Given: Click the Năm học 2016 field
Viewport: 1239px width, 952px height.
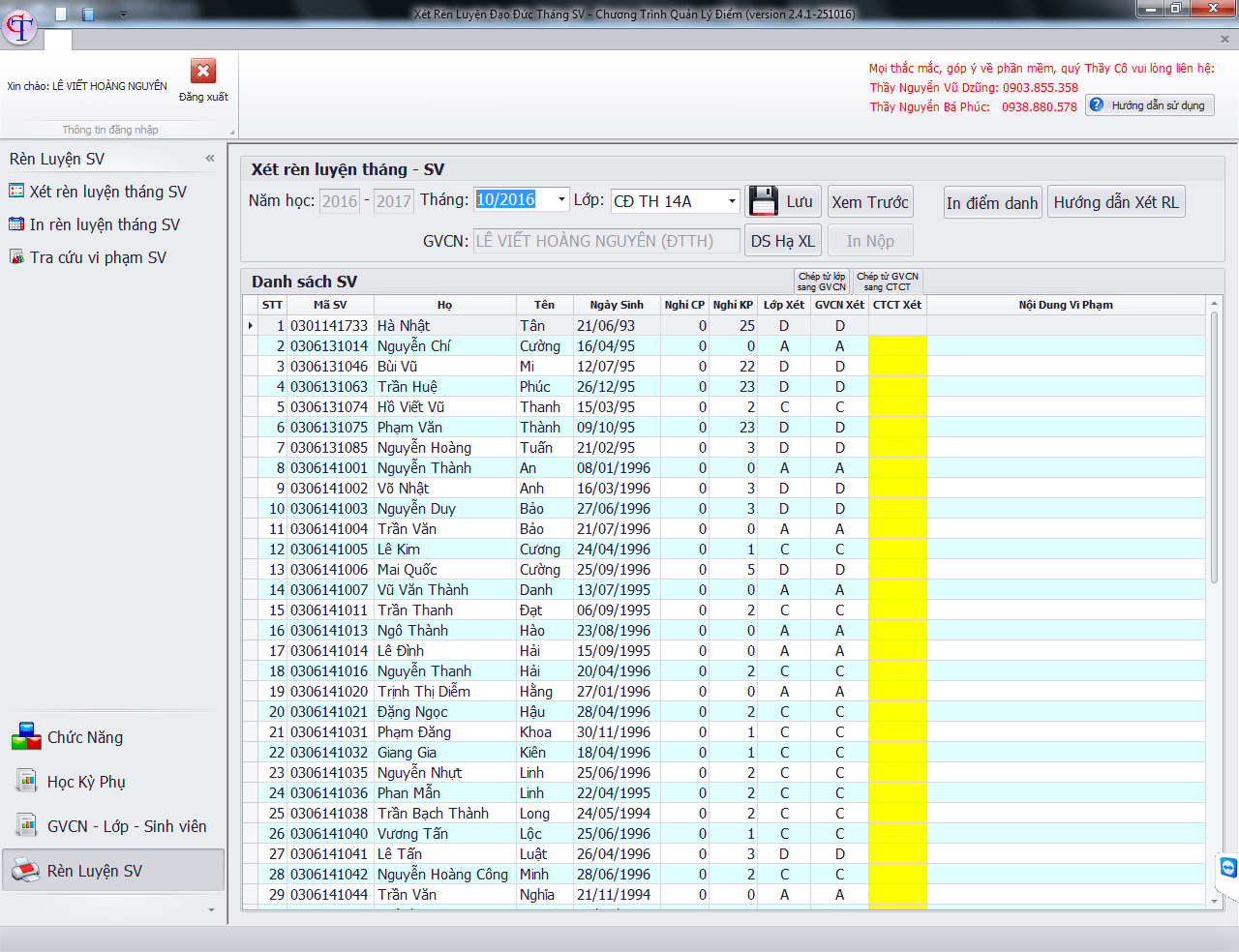Looking at the screenshot, I should coord(340,201).
